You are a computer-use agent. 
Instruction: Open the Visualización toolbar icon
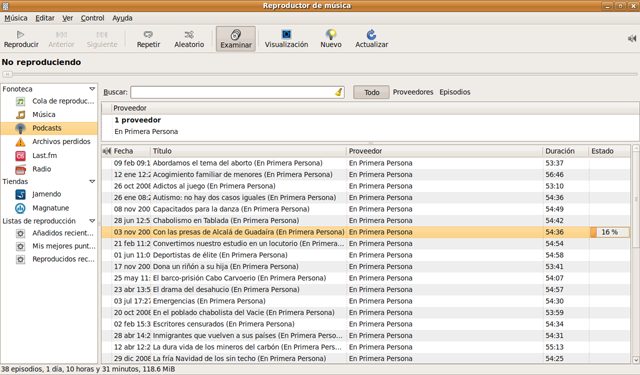coord(287,34)
